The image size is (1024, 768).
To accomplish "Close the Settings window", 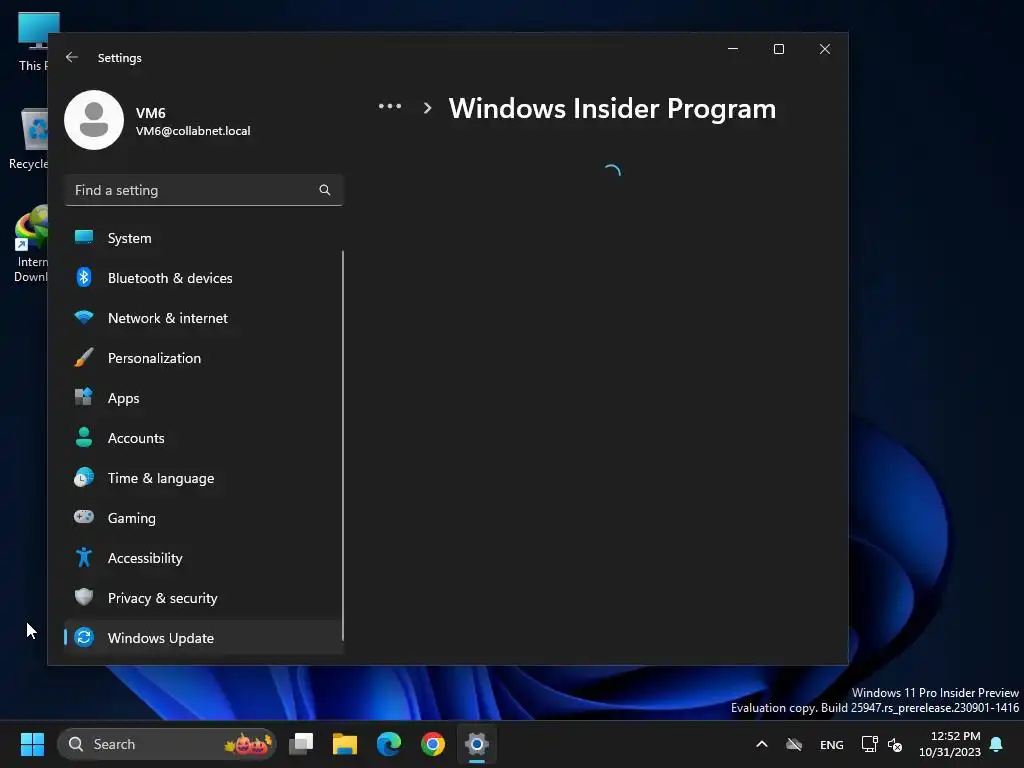I will [825, 49].
